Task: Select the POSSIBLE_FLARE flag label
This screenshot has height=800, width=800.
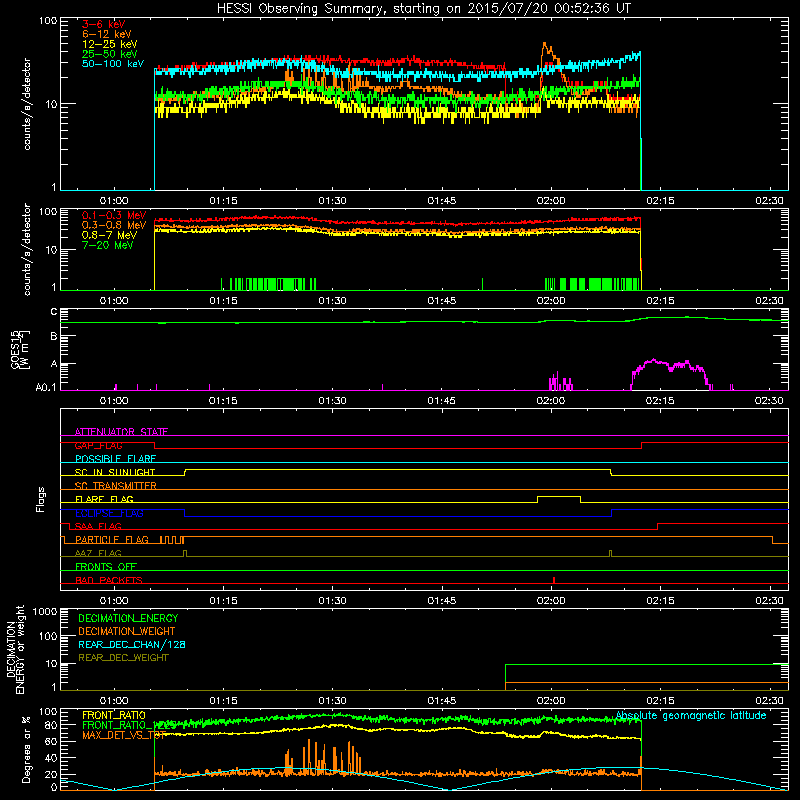Action: (x=115, y=459)
